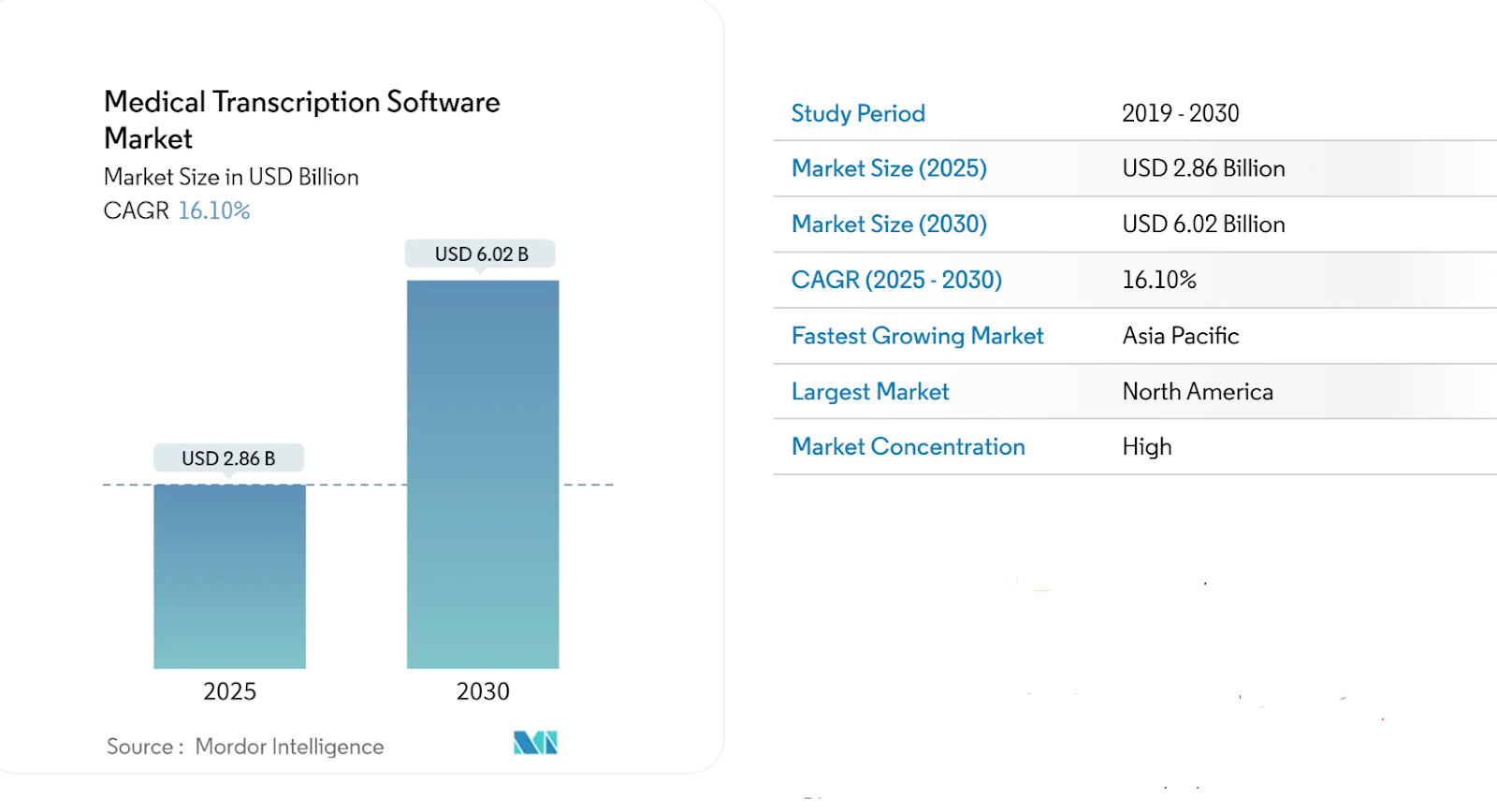Viewport: 1497px width, 812px height.
Task: Click the 2030 market size bar
Action: (x=483, y=474)
